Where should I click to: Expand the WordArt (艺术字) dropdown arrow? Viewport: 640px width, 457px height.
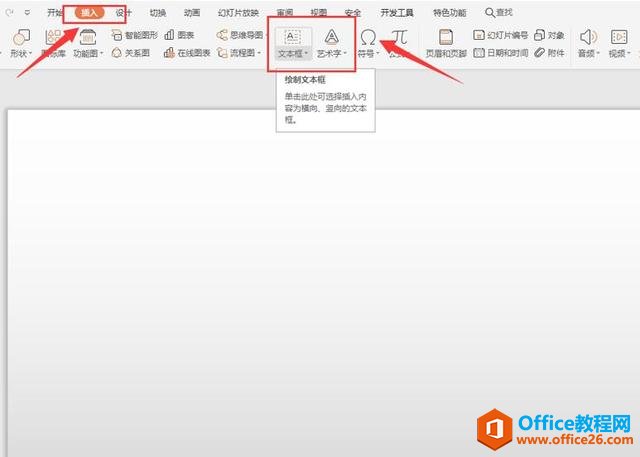[x=345, y=53]
